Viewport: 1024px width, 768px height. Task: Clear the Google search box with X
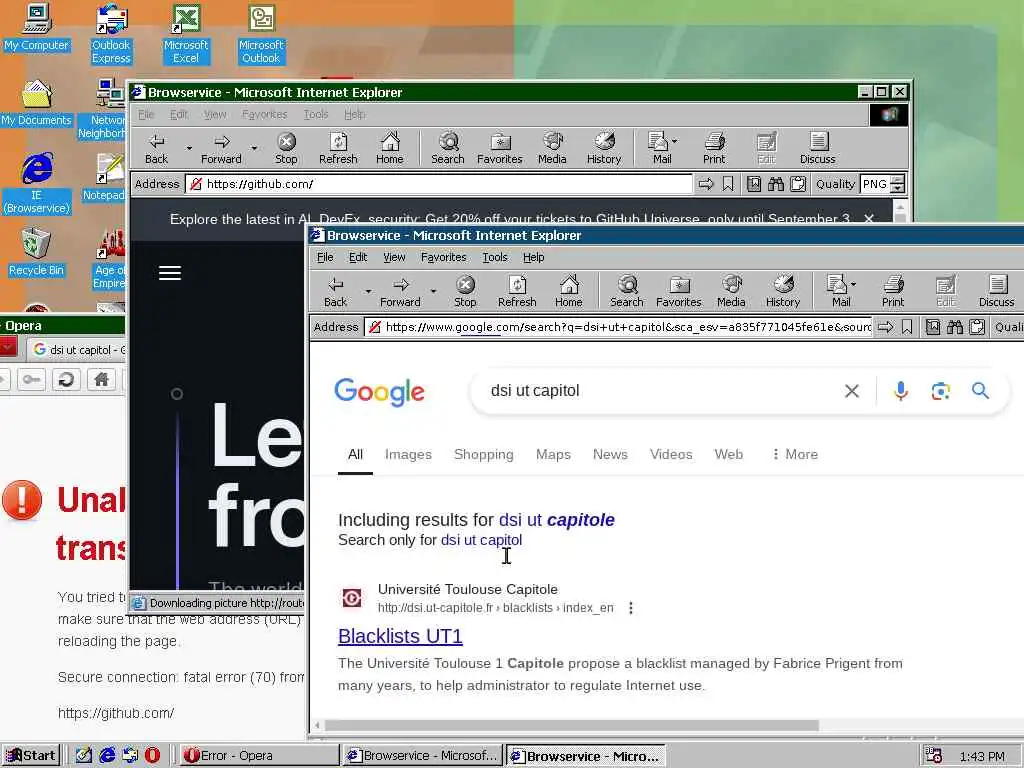pyautogui.click(x=852, y=391)
